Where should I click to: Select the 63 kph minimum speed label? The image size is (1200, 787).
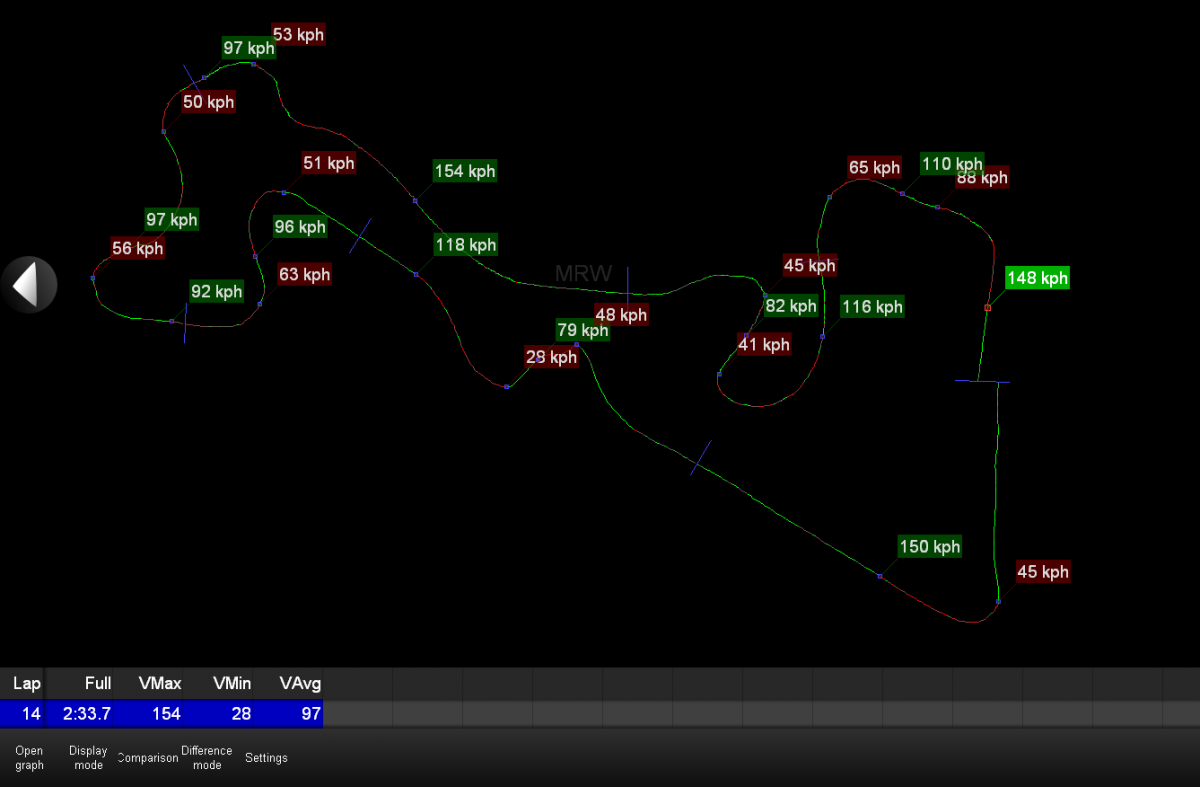(x=304, y=274)
